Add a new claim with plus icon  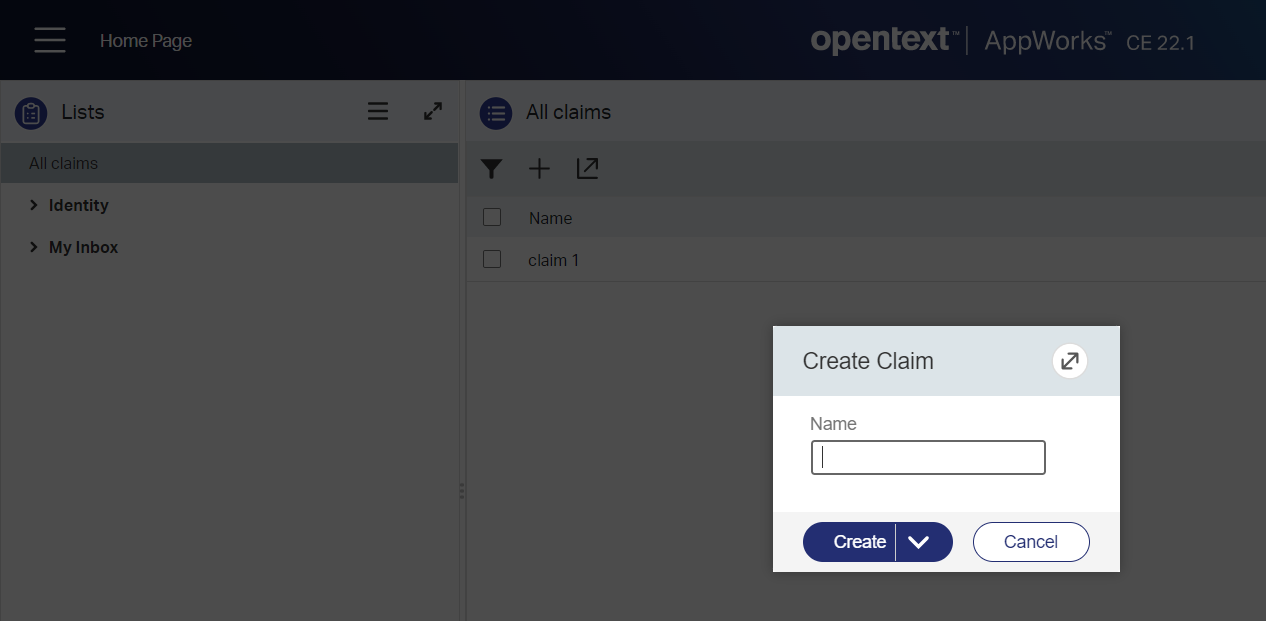539,169
